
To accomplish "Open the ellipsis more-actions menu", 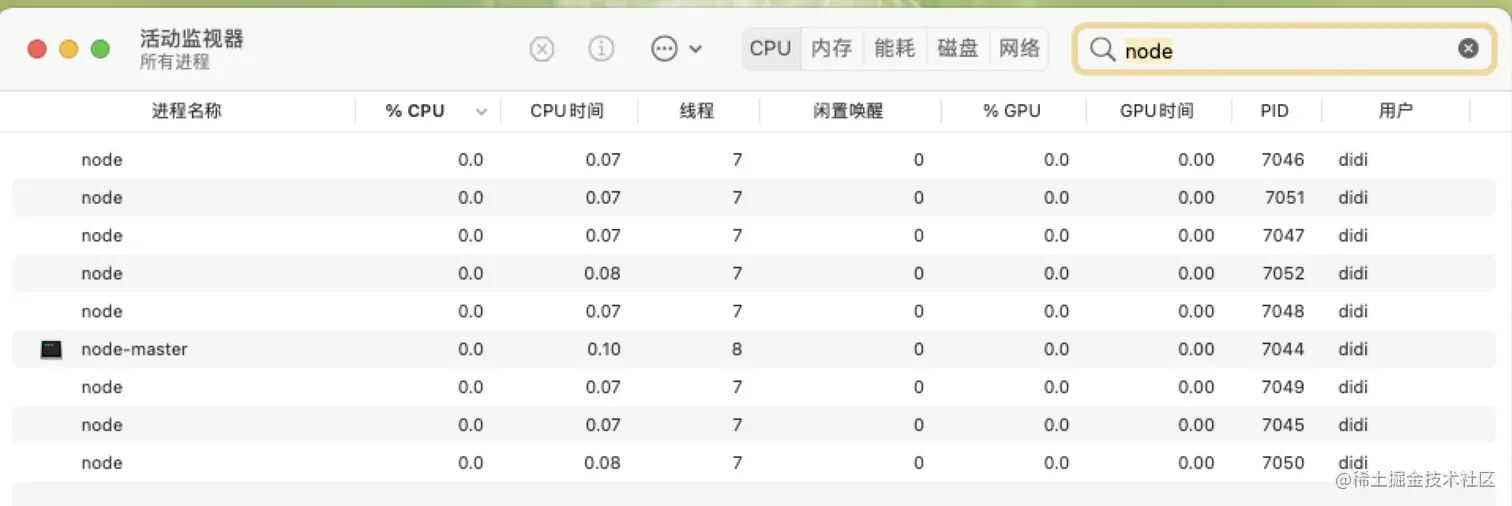I will [676, 49].
